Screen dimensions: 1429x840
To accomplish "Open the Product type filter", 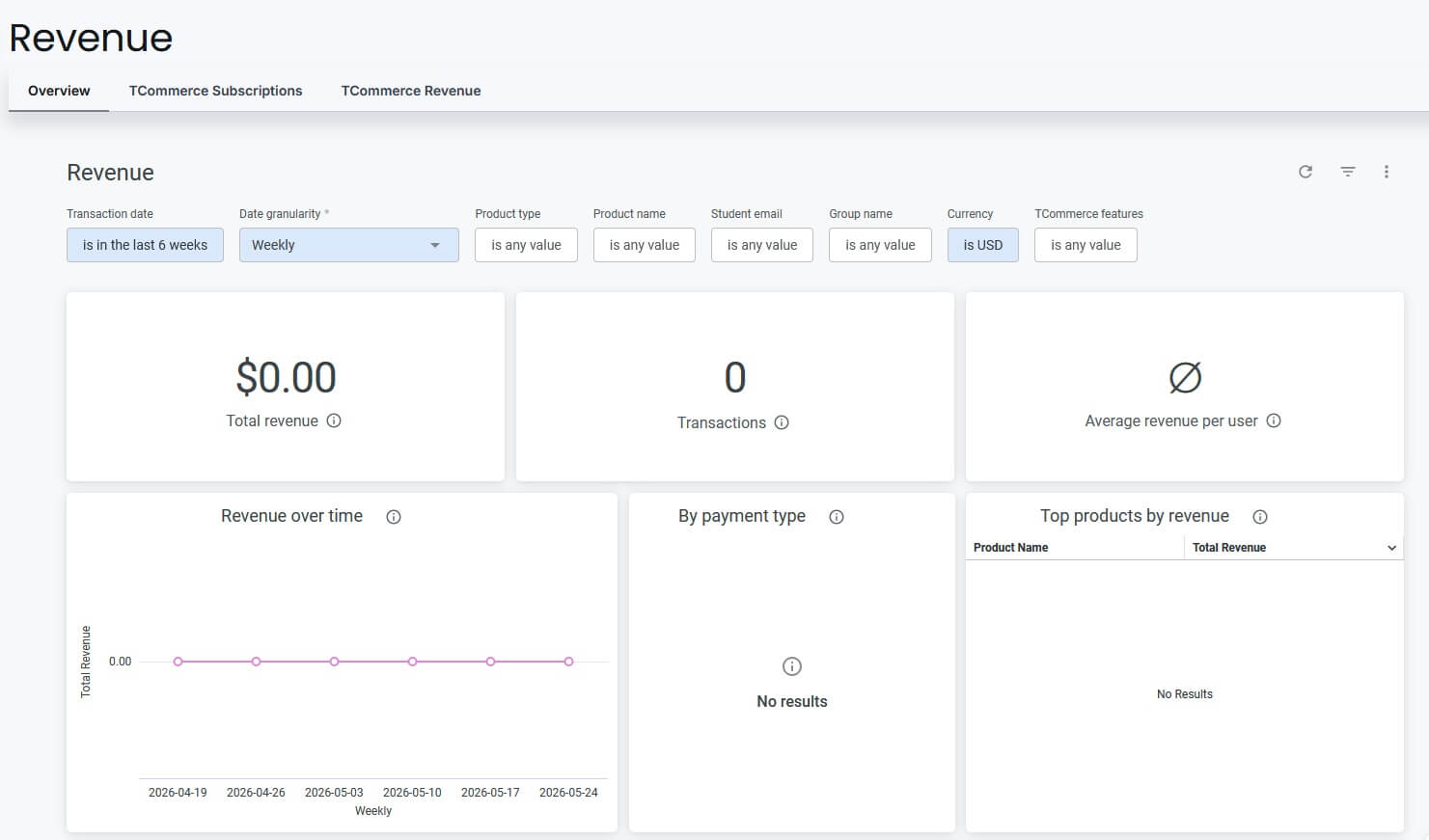I will (526, 245).
